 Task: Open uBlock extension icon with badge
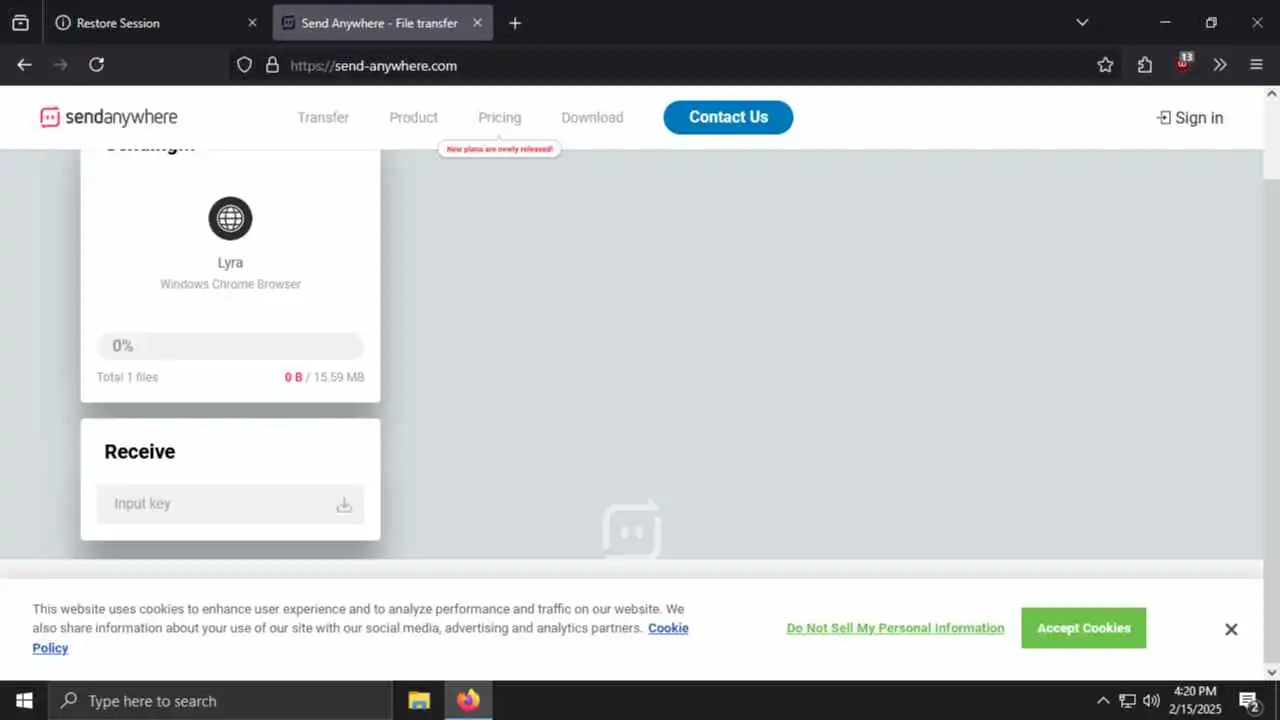pos(1183,63)
